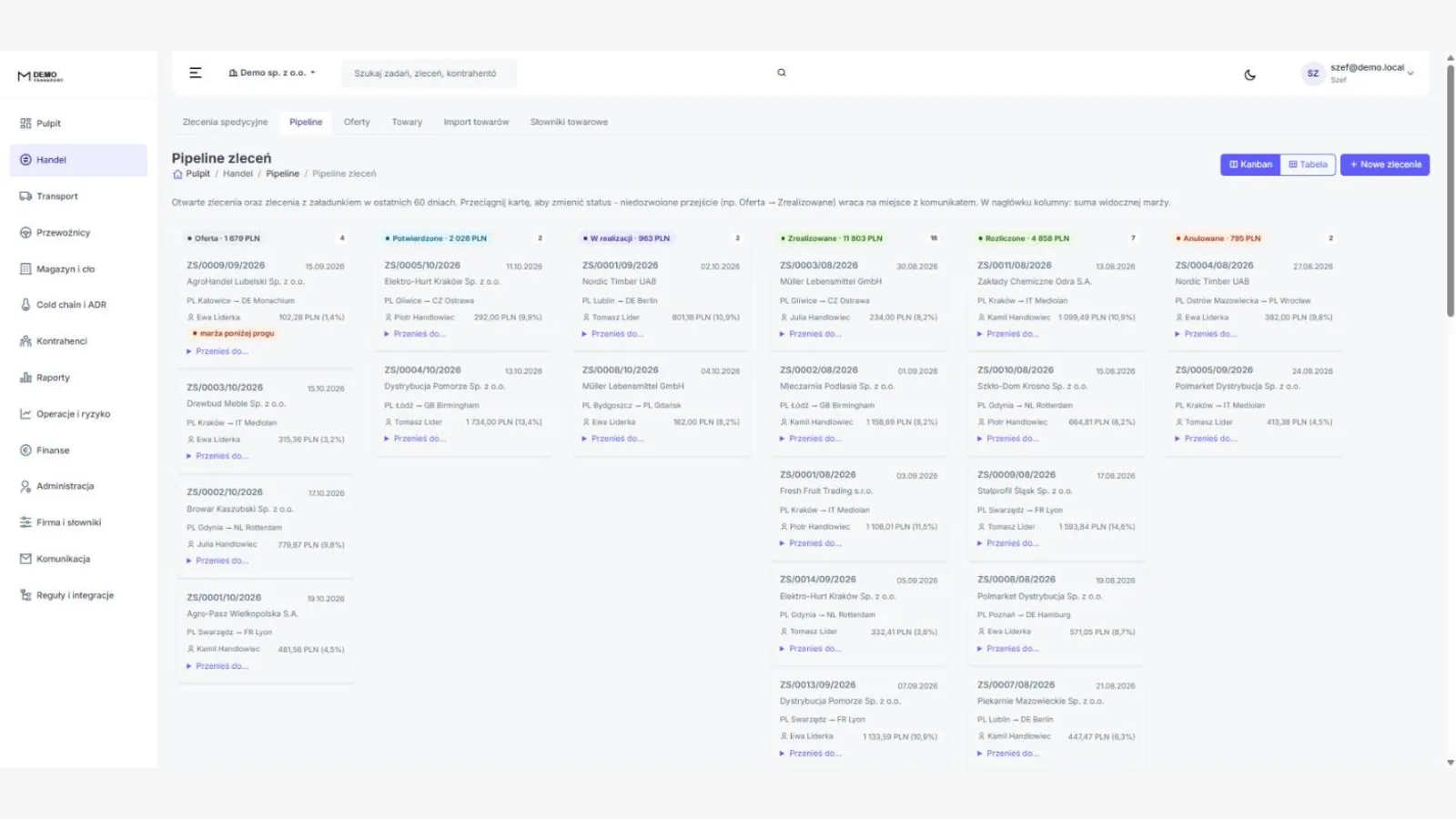Click the Nowe zlecenie button

point(1385,165)
